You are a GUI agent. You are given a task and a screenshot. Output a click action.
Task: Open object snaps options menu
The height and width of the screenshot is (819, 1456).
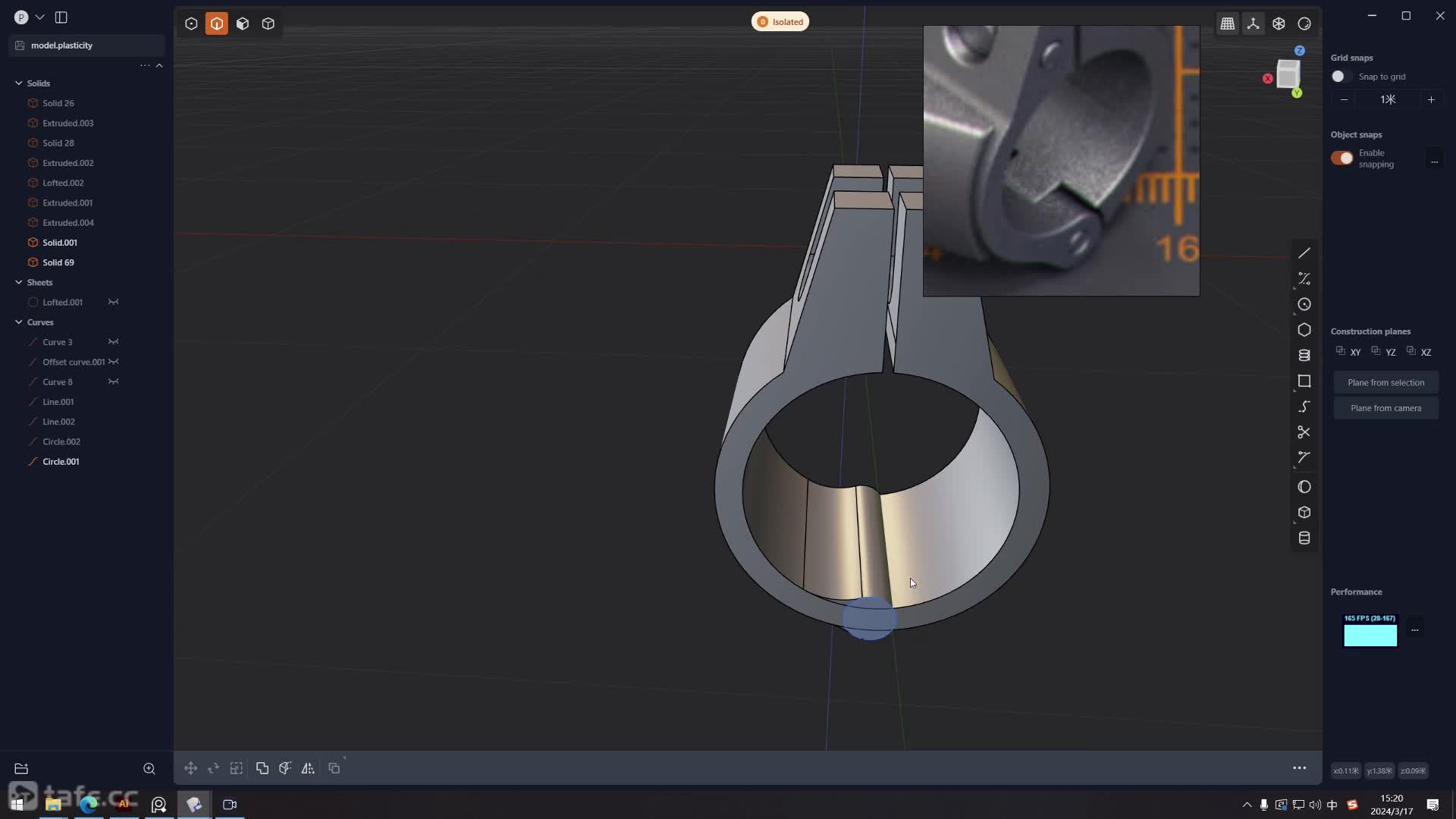[x=1434, y=162]
